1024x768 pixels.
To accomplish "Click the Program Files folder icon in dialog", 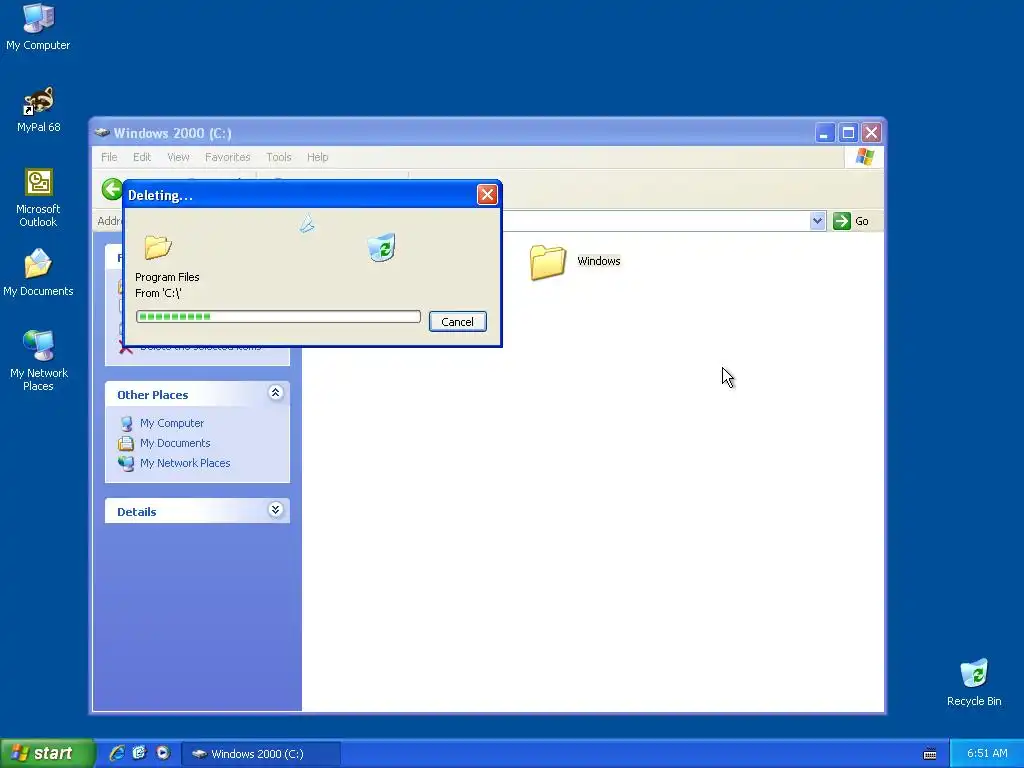I will pos(157,247).
